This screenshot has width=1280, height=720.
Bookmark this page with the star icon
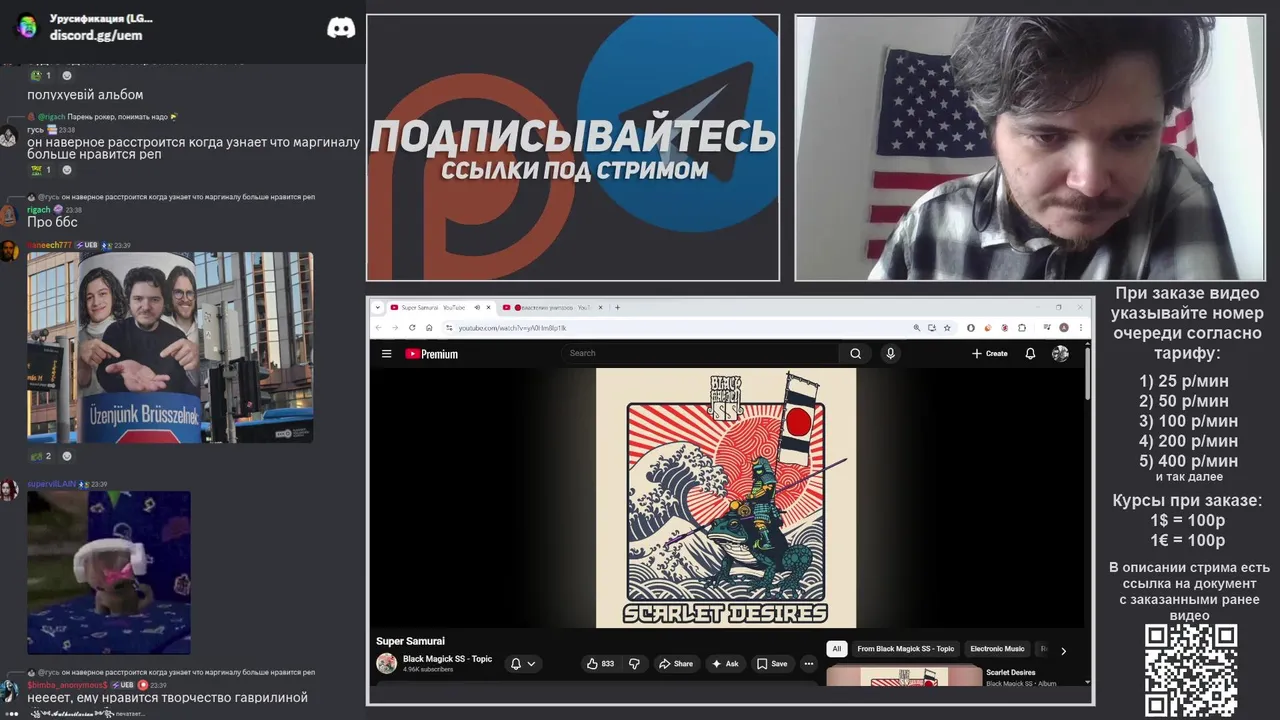pyautogui.click(x=947, y=327)
